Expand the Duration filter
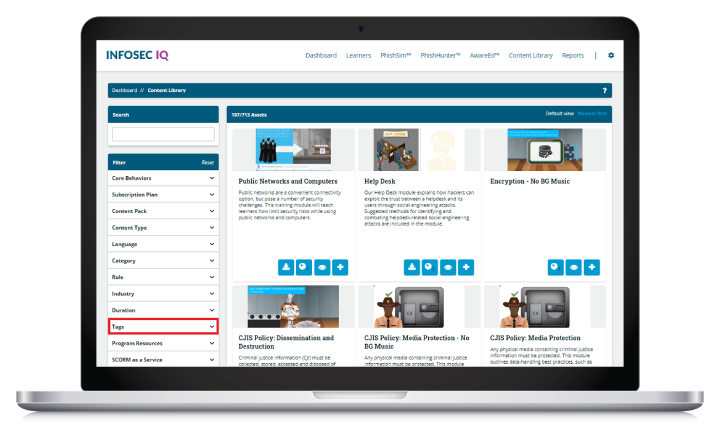Viewport: 720px width, 428px height. 163,310
